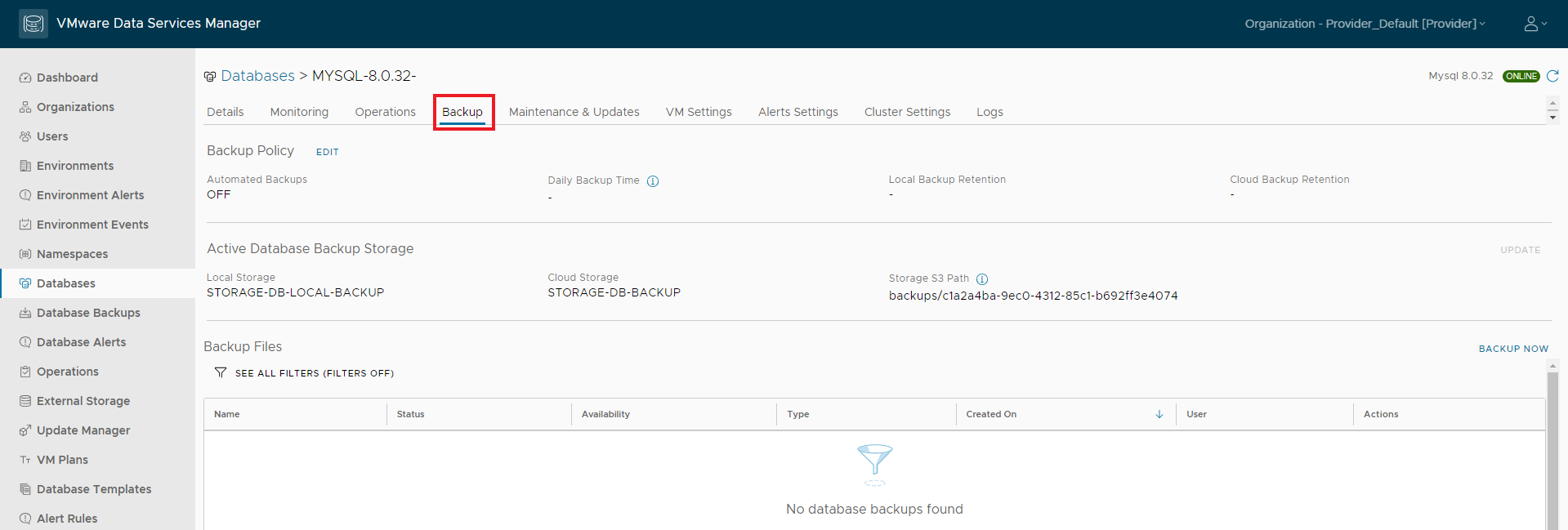Click the ONLINE status badge
1568x530 pixels.
tap(1521, 76)
